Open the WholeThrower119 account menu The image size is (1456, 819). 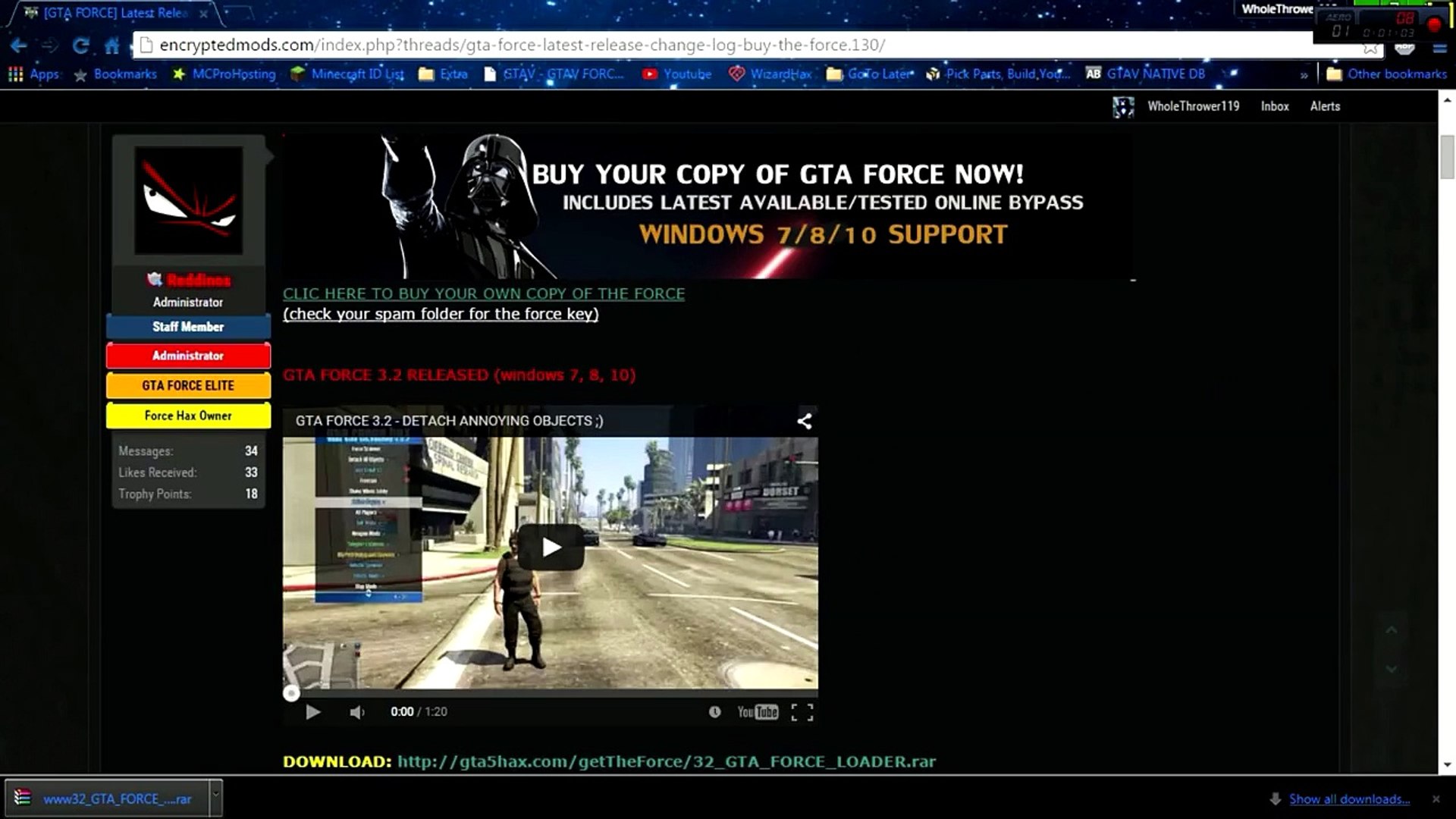click(1193, 106)
